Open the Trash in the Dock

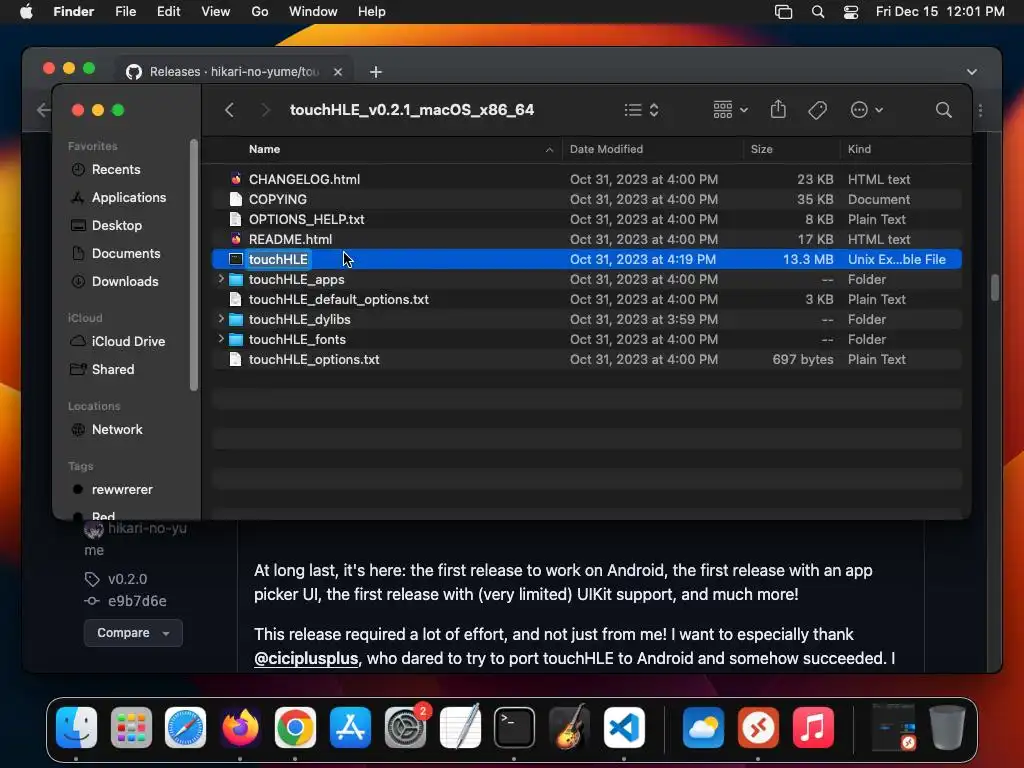tap(947, 727)
